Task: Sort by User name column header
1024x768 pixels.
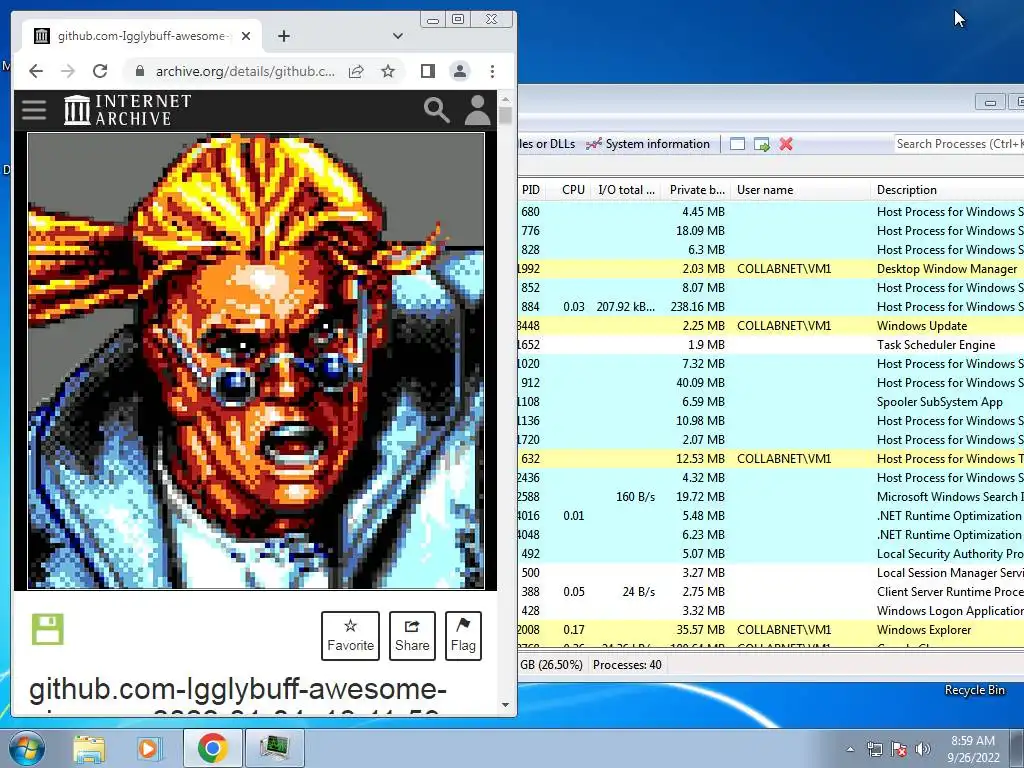Action: 800,190
